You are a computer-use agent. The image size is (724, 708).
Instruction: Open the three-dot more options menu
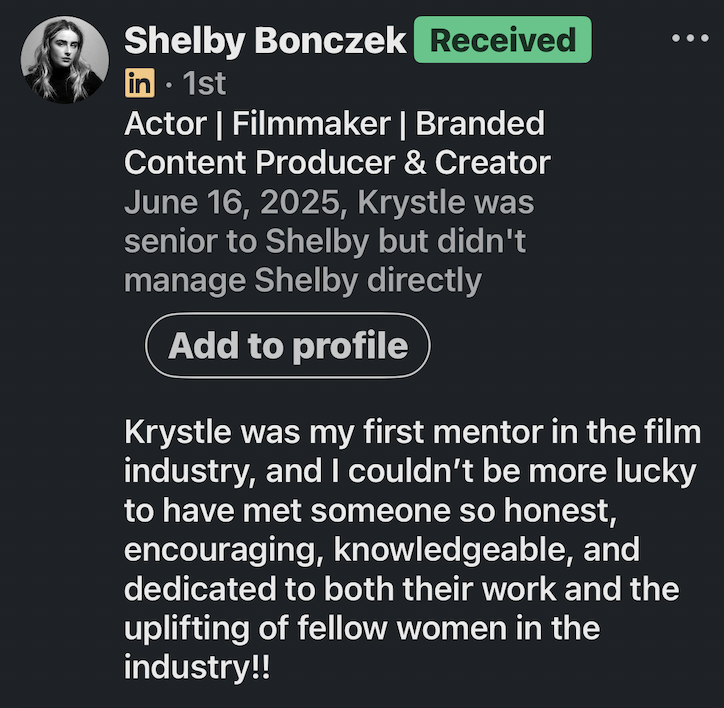[690, 39]
